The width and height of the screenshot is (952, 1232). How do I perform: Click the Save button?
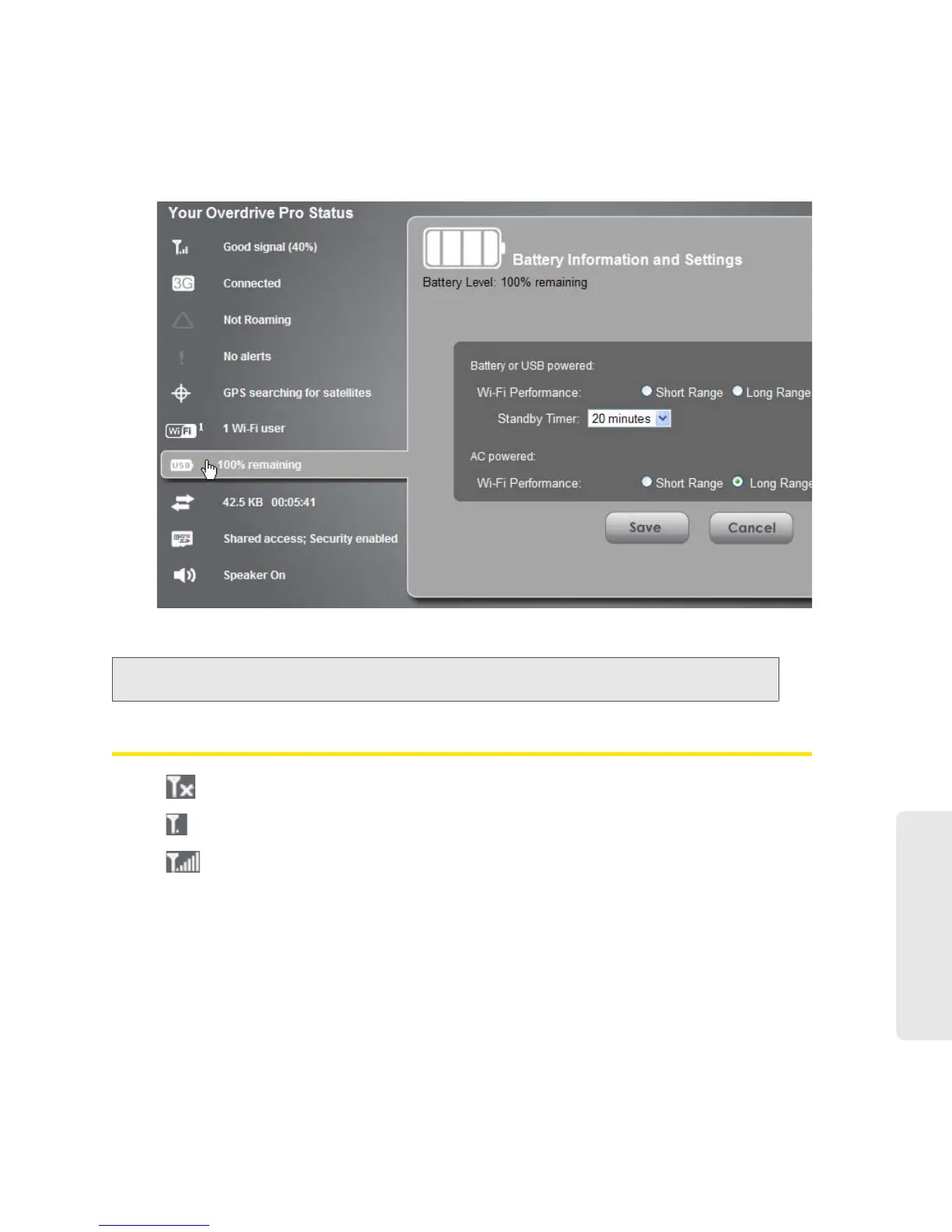(x=647, y=527)
